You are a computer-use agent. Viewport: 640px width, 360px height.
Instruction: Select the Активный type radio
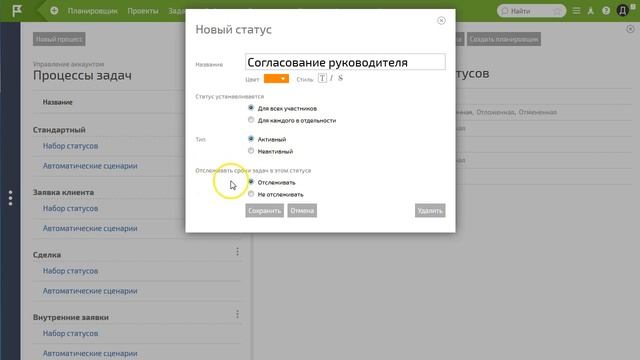tap(251, 139)
